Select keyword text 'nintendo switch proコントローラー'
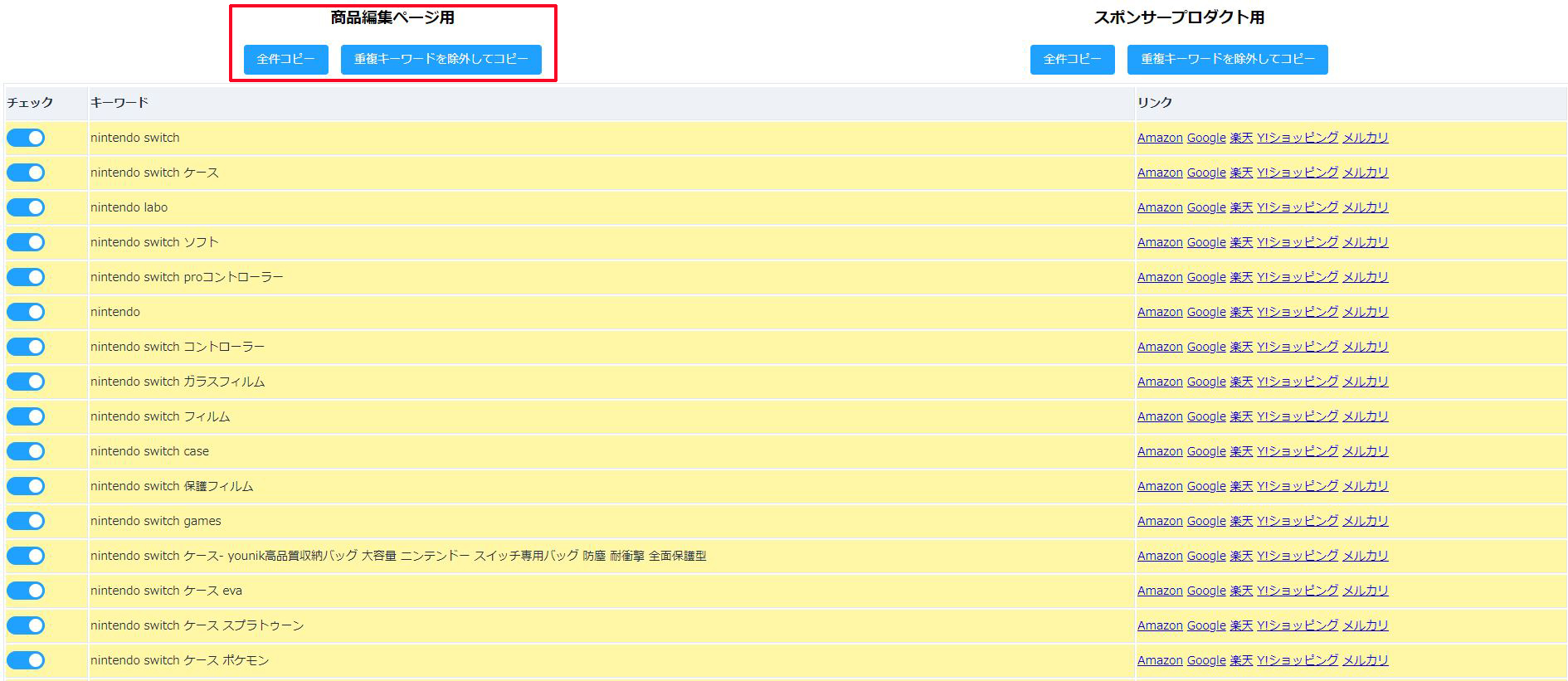 [x=187, y=277]
